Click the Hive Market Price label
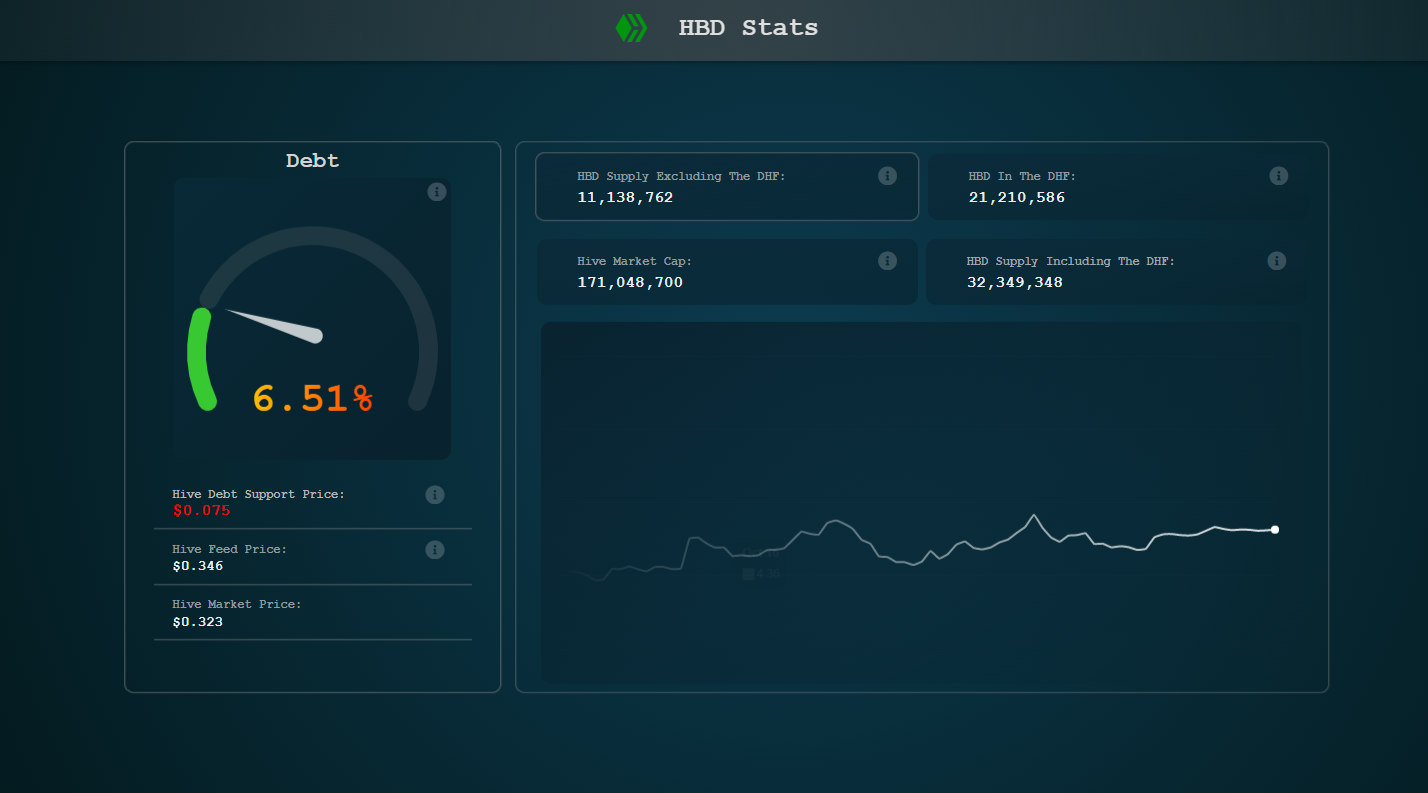 coord(236,604)
